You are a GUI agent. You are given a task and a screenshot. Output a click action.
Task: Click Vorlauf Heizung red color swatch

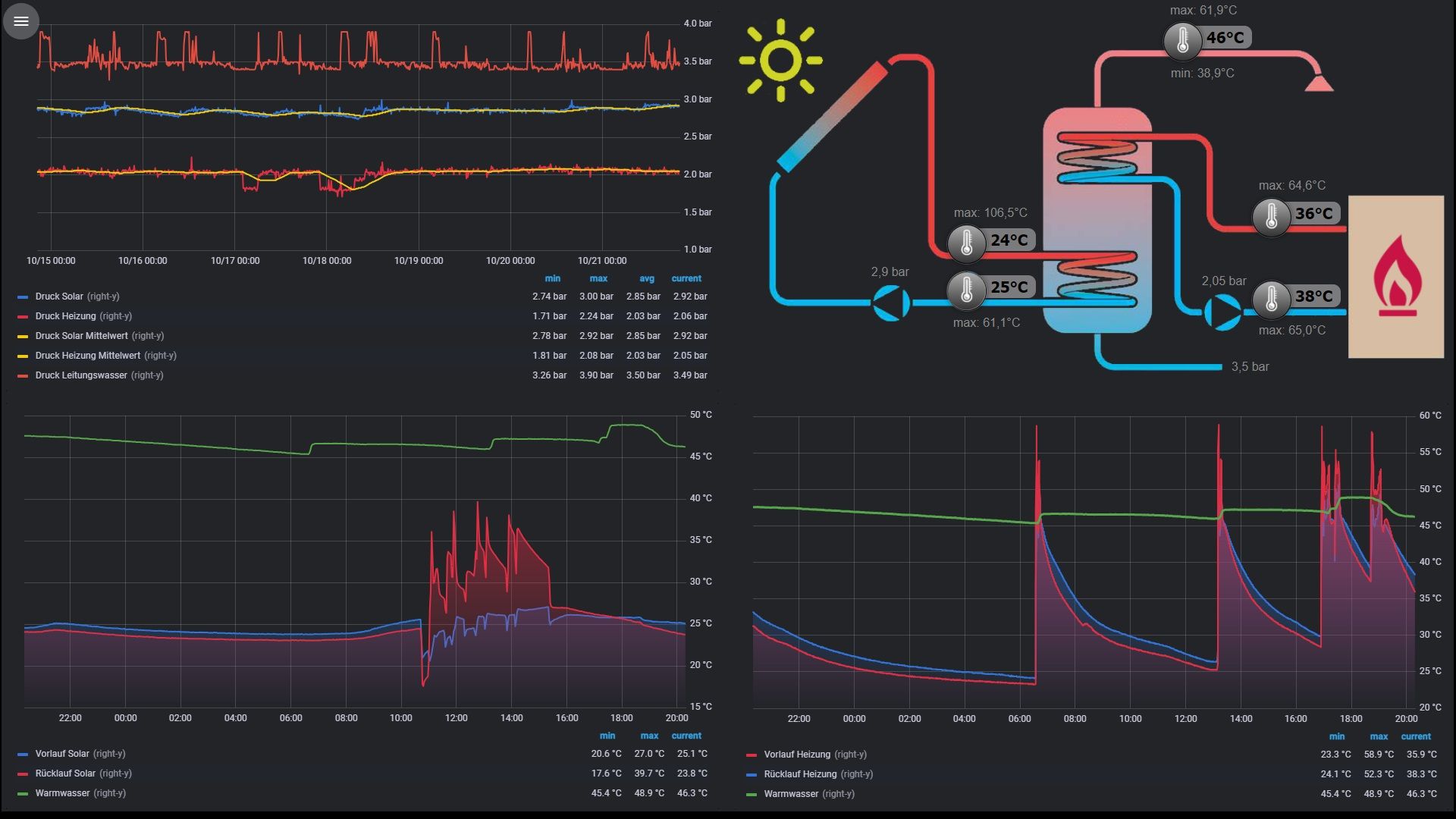click(752, 755)
